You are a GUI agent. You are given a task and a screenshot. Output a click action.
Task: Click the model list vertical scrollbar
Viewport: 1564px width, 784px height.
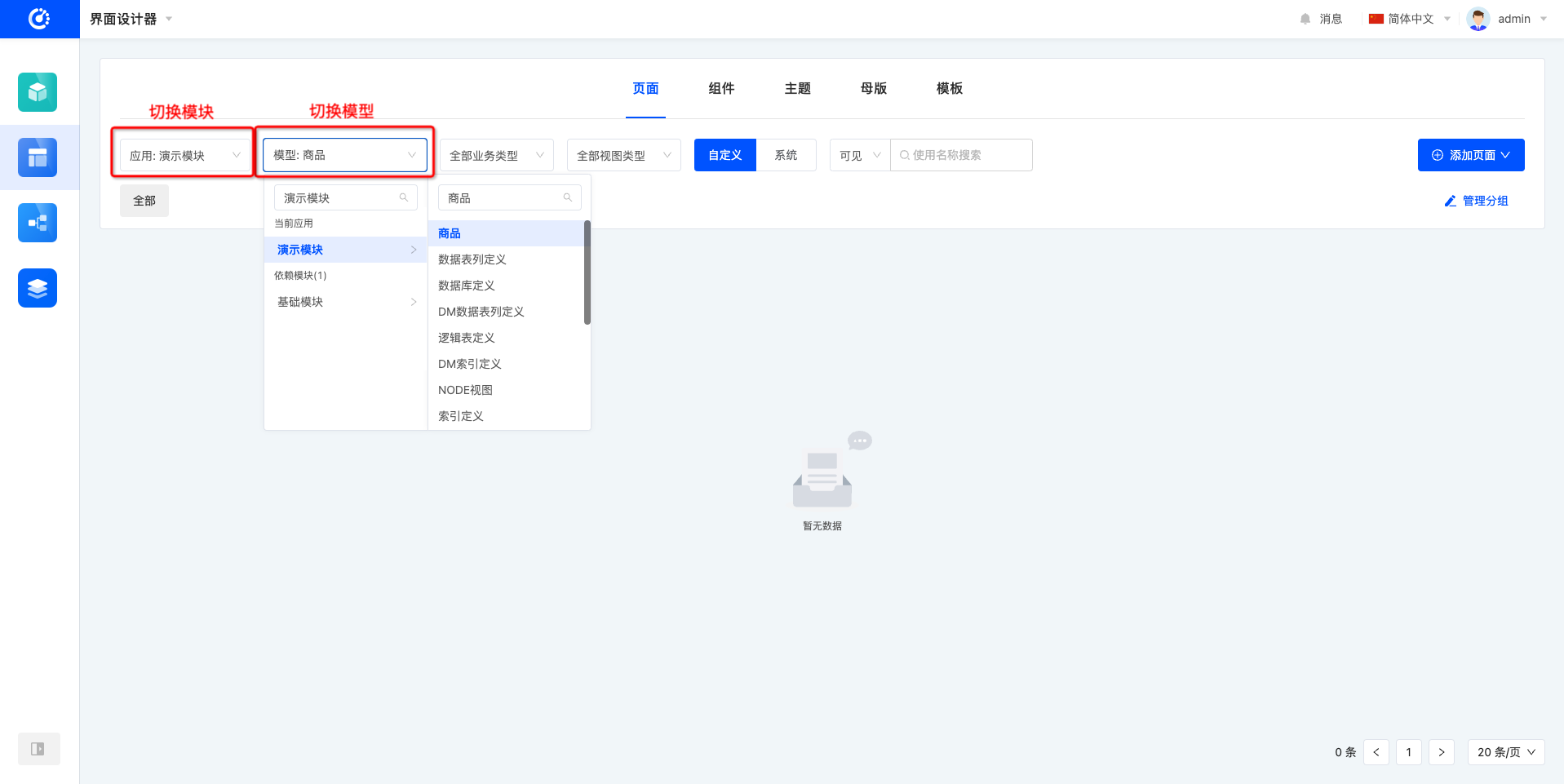(x=587, y=272)
